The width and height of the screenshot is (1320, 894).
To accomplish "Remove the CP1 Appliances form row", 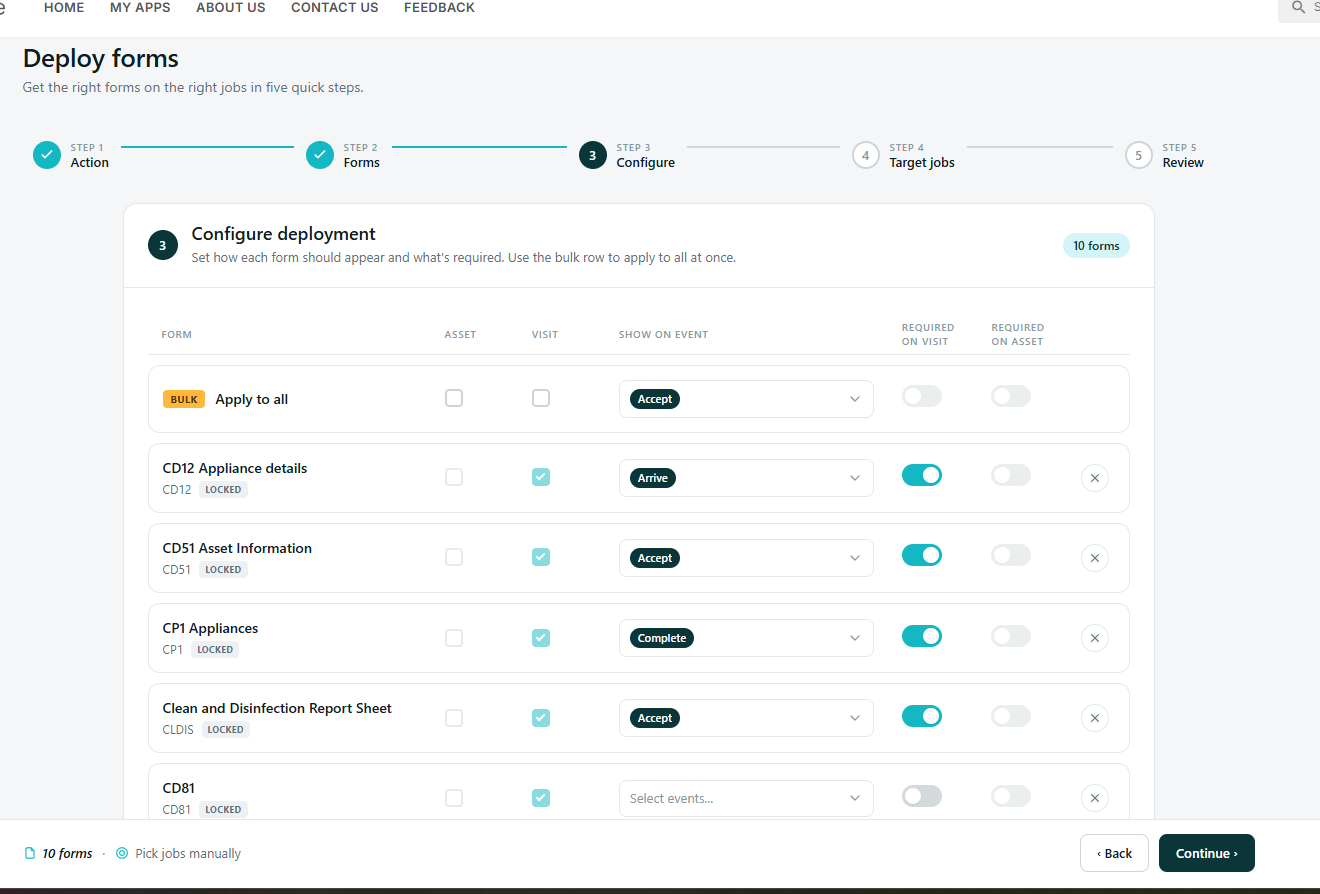I will (1094, 638).
